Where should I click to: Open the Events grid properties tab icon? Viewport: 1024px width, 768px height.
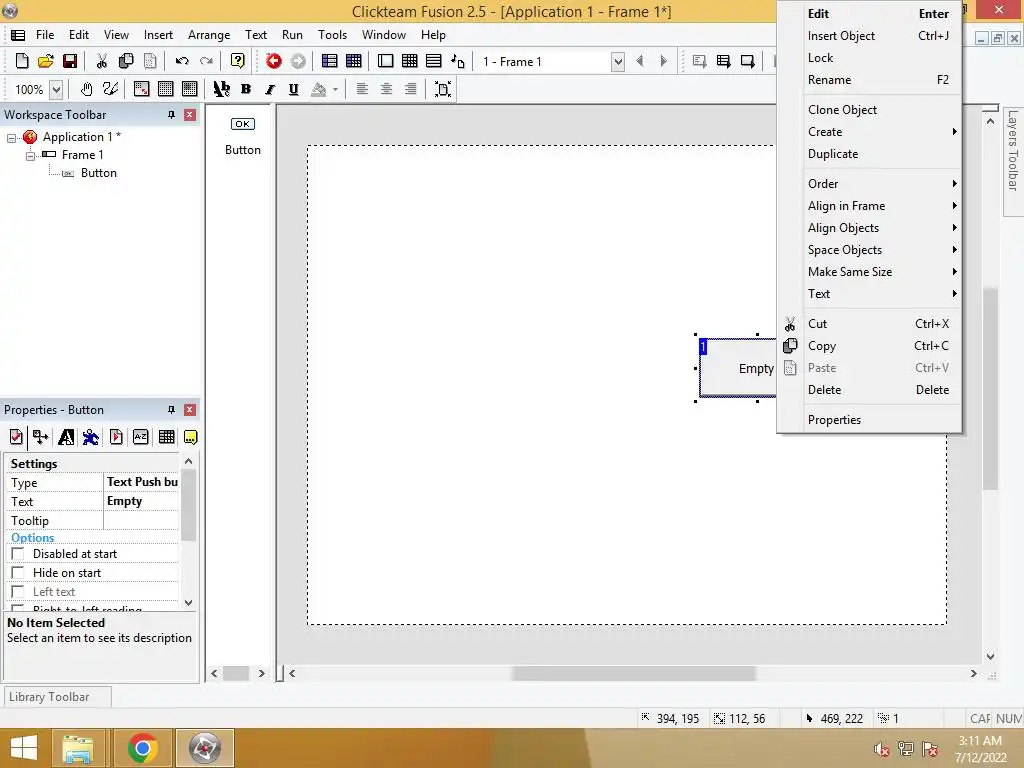(167, 437)
